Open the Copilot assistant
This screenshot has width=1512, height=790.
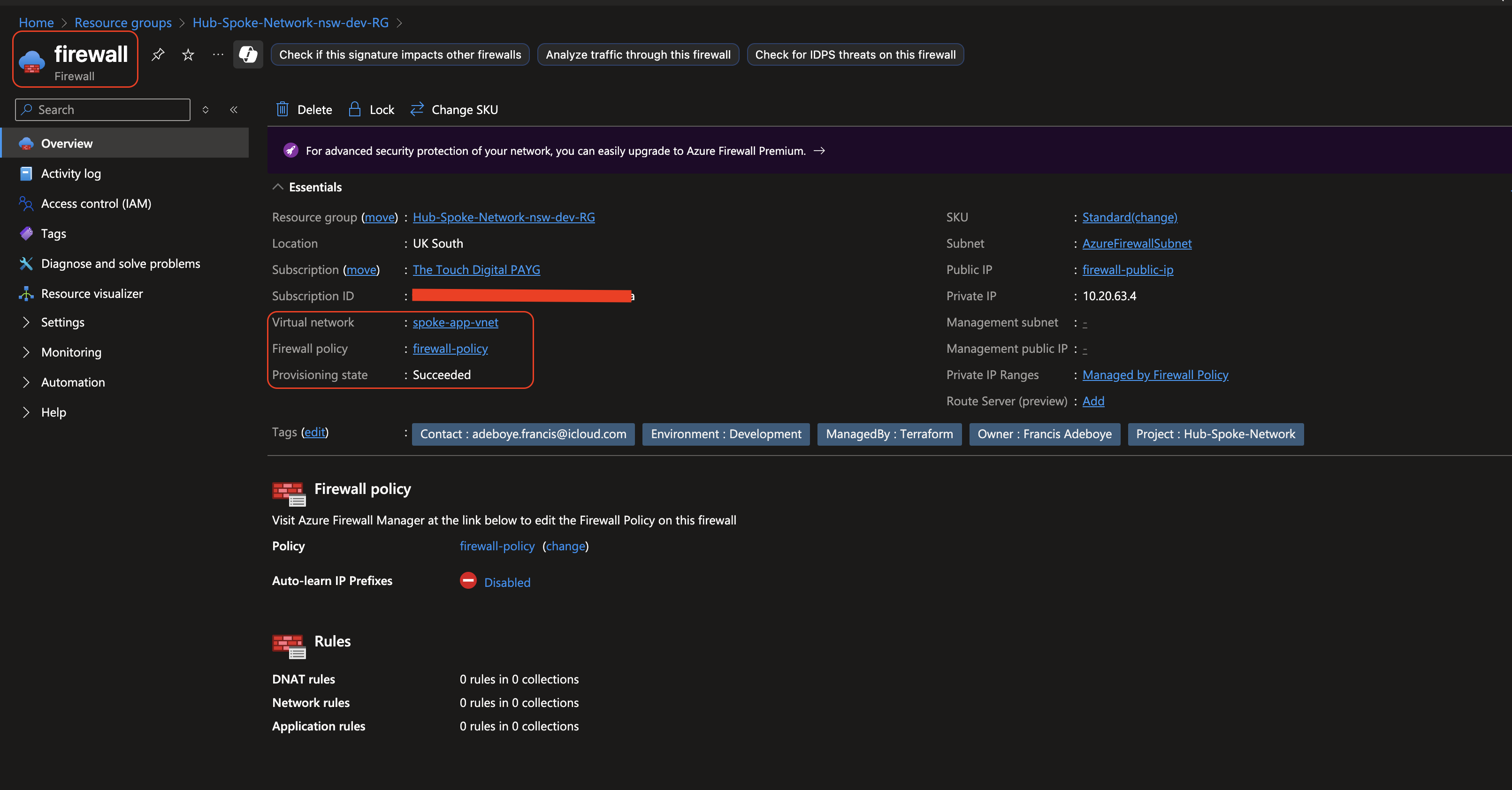[248, 54]
